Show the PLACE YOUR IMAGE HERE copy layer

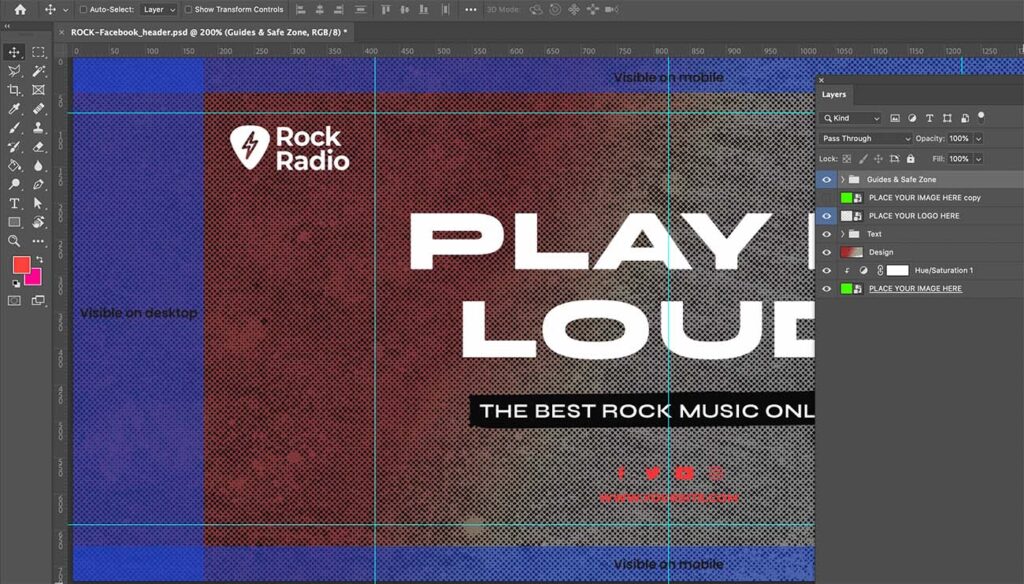pos(827,197)
